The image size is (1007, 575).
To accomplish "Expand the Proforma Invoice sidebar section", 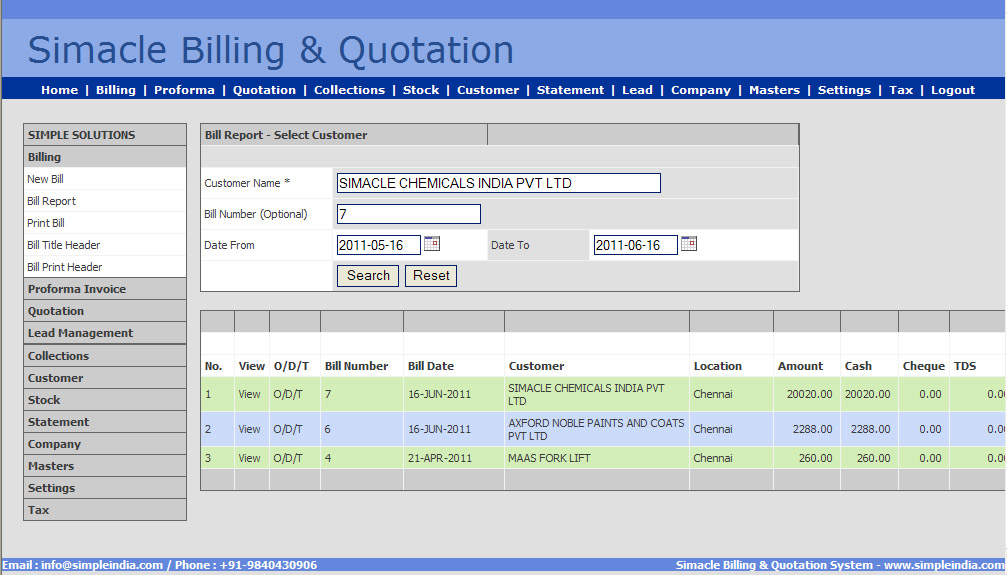I will click(x=77, y=289).
